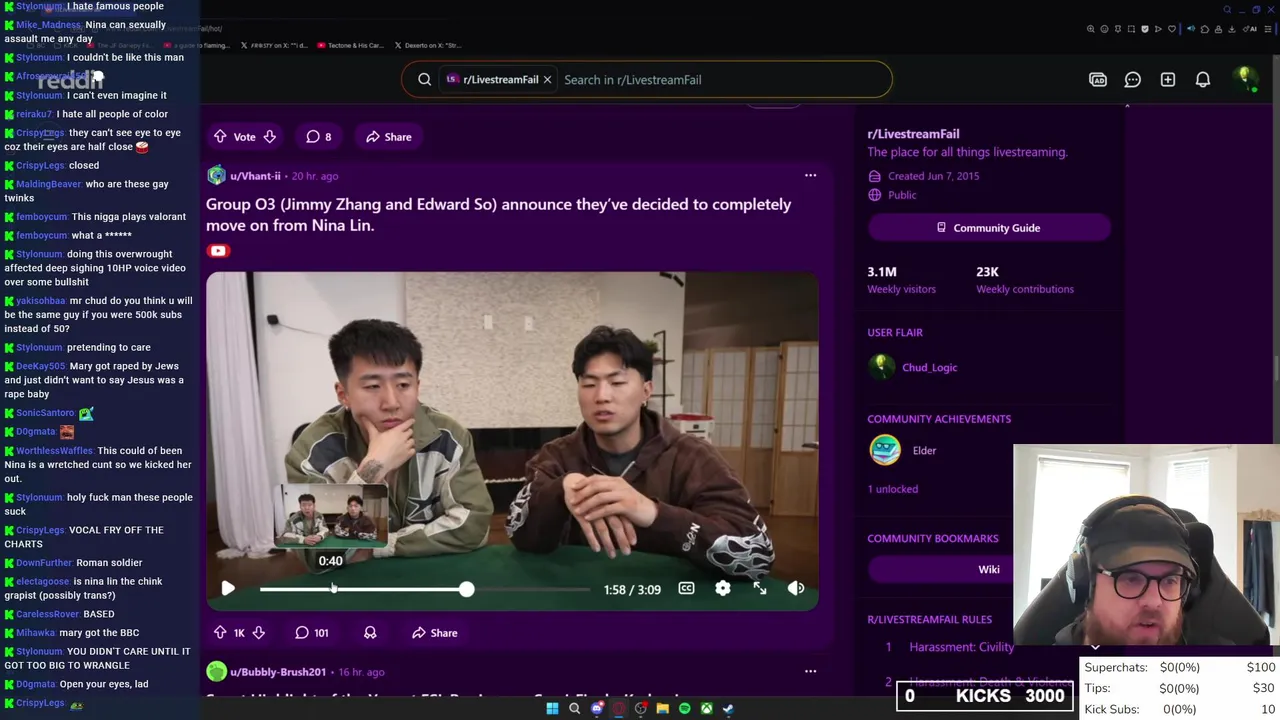Open the u/Vhant-ii profile link
1280x720 pixels.
coord(255,176)
